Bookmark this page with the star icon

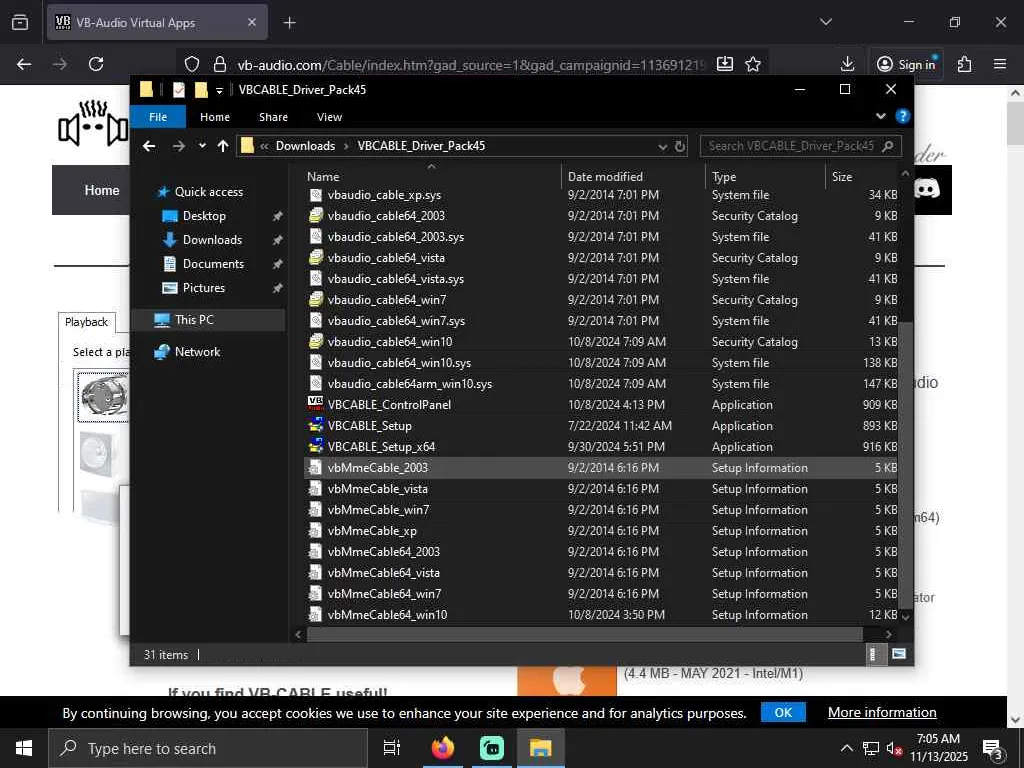[x=753, y=64]
